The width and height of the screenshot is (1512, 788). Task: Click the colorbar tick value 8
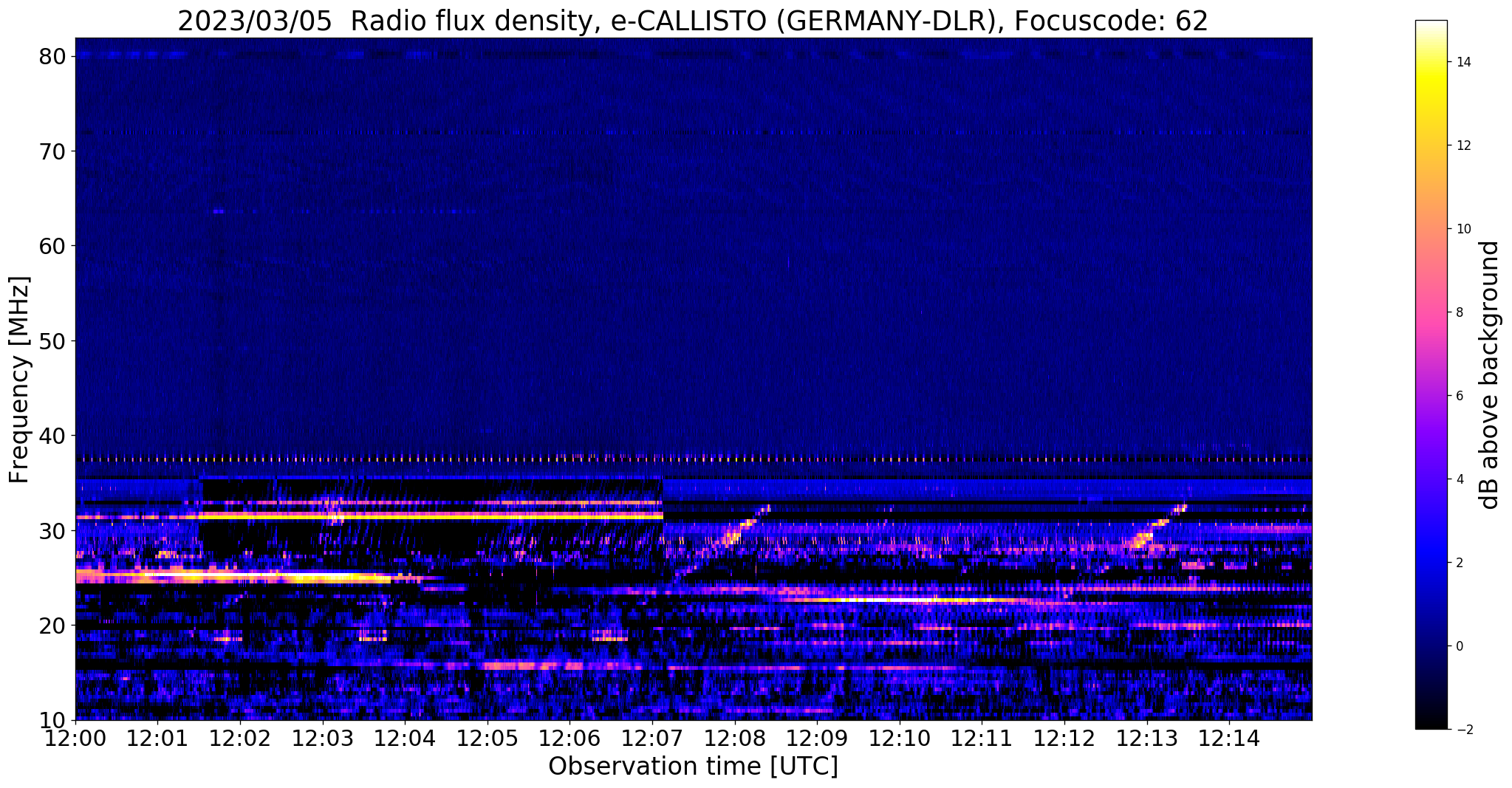1459,312
